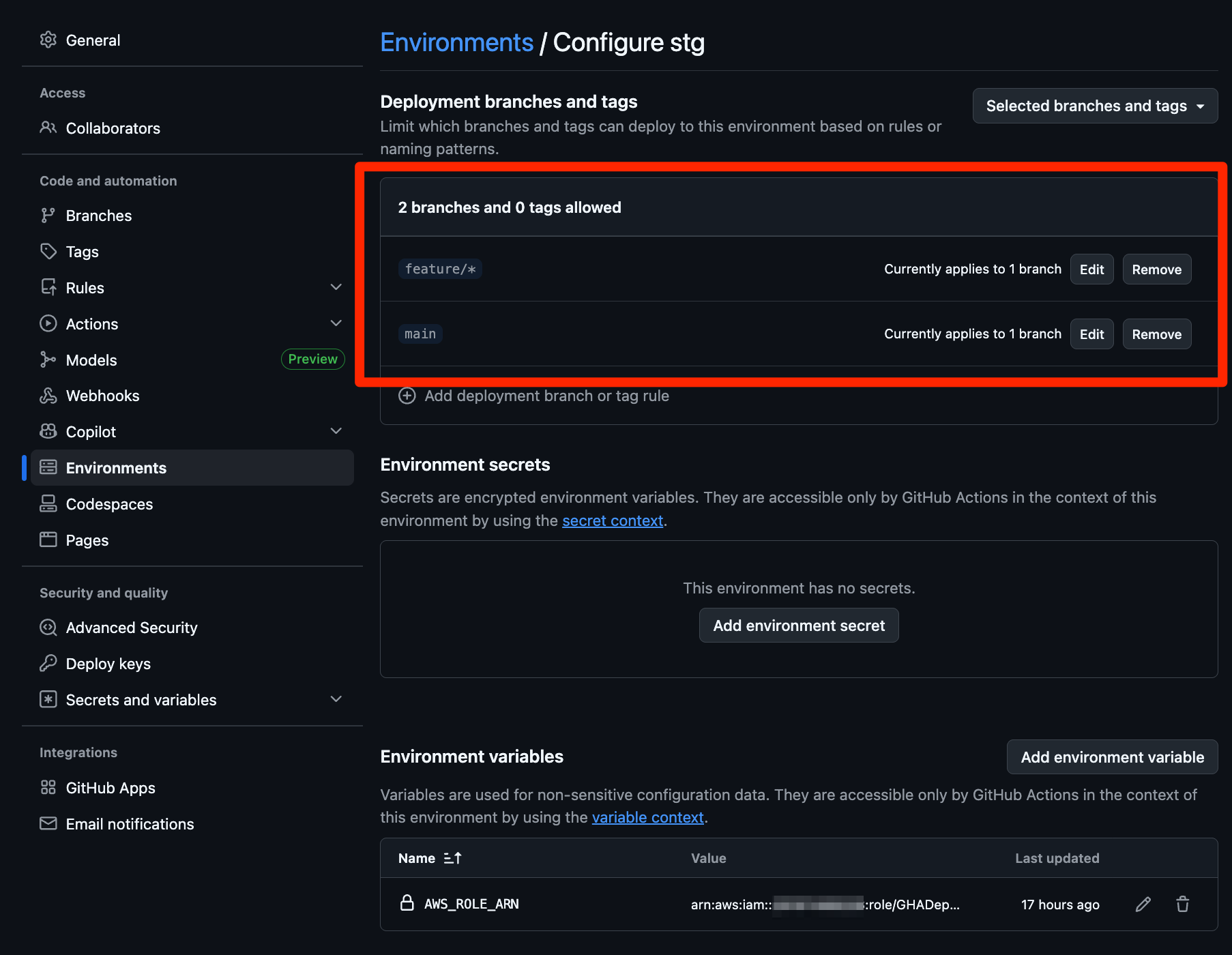Click the Email notifications envelope icon

coord(48,823)
